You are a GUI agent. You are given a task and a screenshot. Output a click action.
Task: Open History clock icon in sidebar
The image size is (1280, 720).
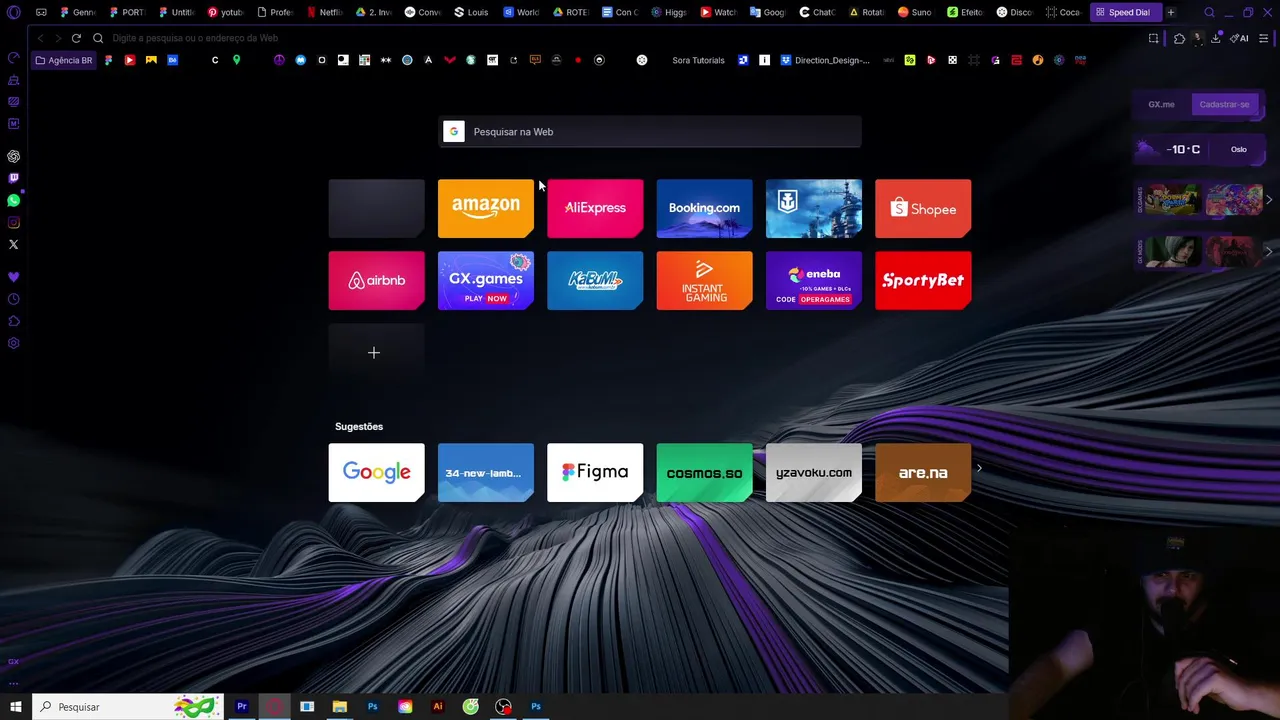(14, 299)
